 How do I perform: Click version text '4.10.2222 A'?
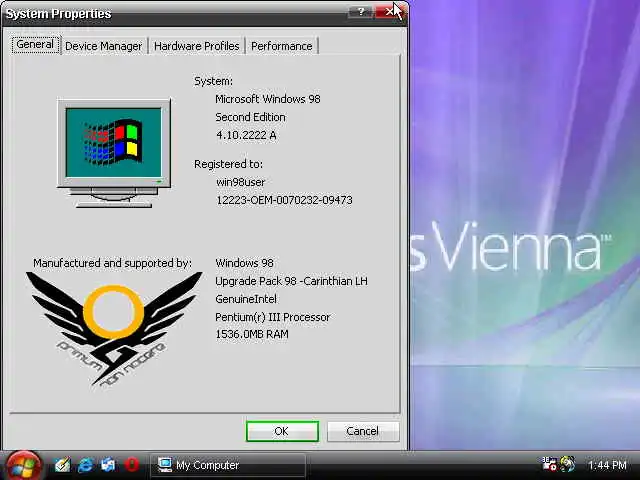pyautogui.click(x=246, y=135)
